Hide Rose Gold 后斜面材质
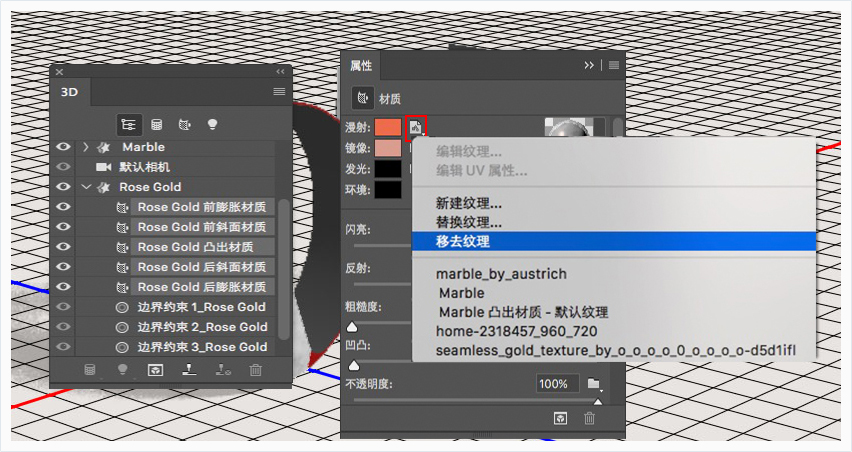This screenshot has width=852, height=452. point(64,267)
